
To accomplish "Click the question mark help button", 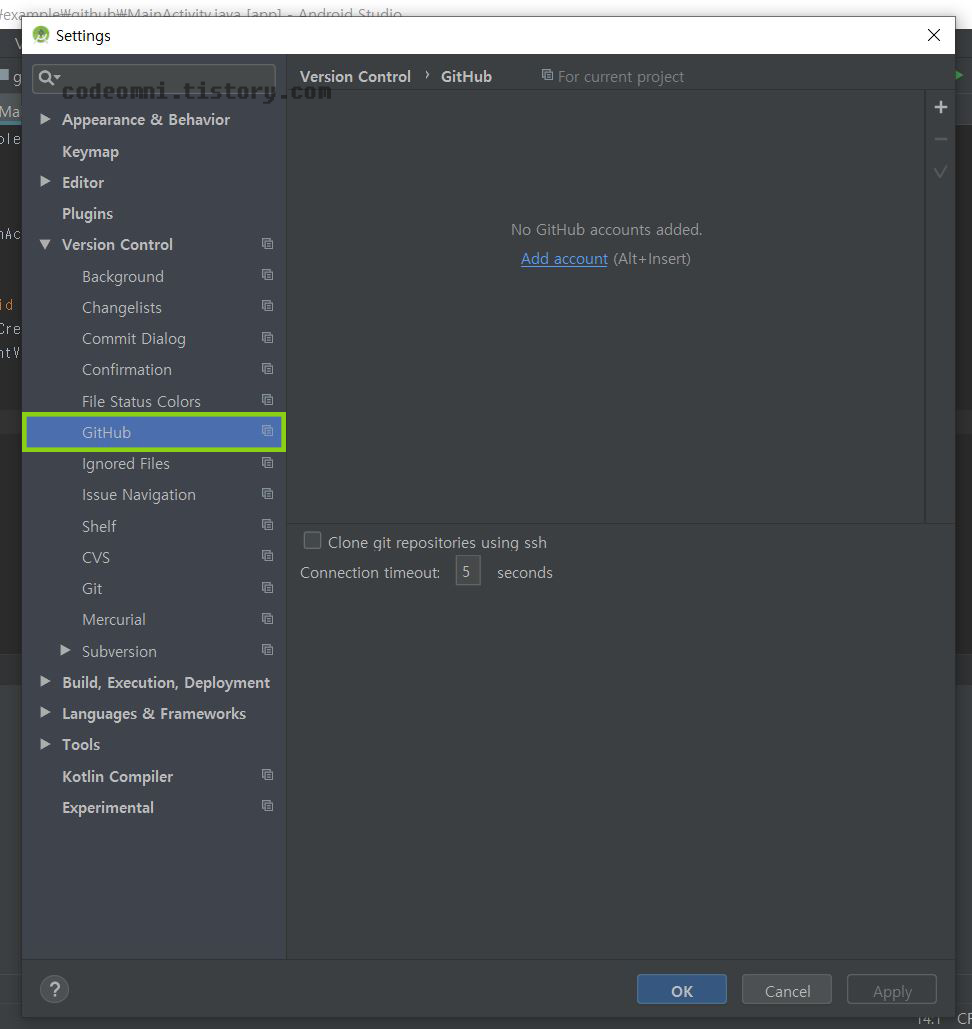I will coord(54,989).
